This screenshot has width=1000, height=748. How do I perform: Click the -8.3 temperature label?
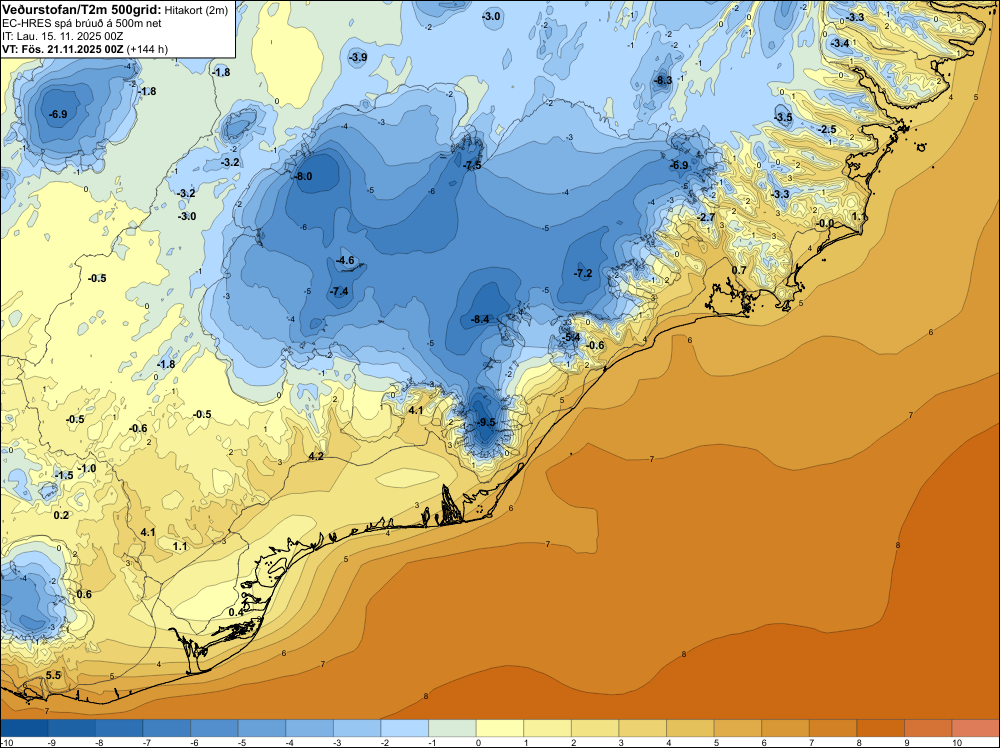coord(663,80)
